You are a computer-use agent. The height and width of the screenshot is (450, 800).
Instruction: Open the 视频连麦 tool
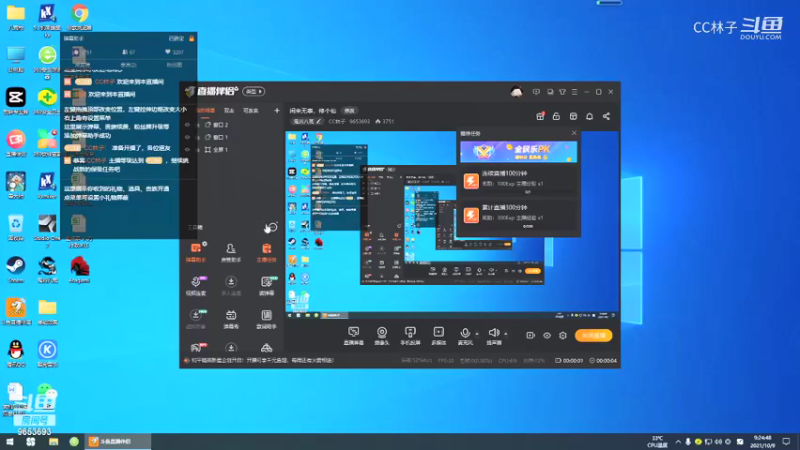(196, 286)
